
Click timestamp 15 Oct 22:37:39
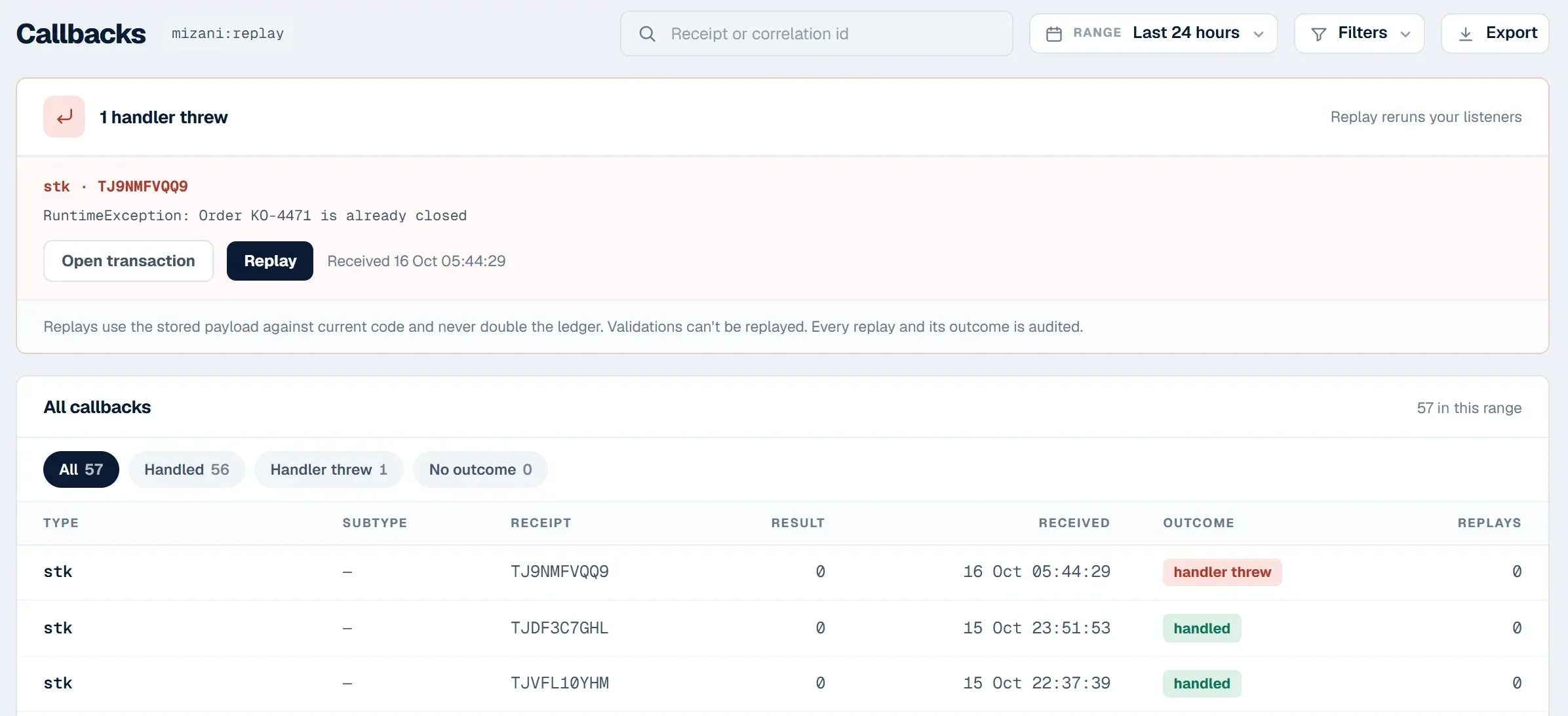[1037, 683]
